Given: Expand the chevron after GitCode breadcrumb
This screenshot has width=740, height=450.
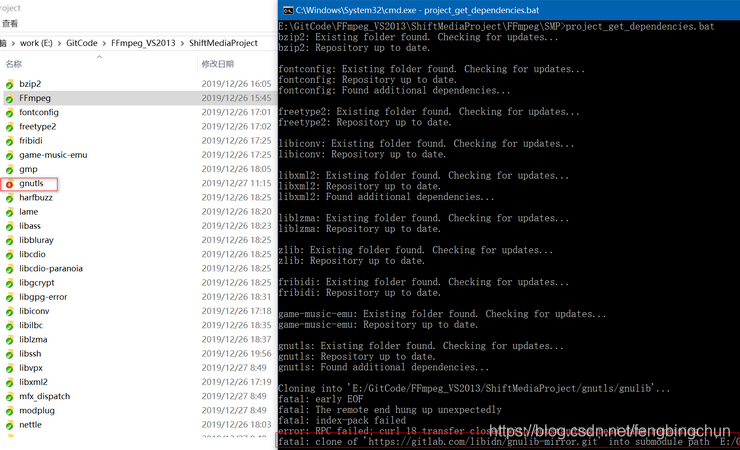Looking at the screenshot, I should (104, 43).
